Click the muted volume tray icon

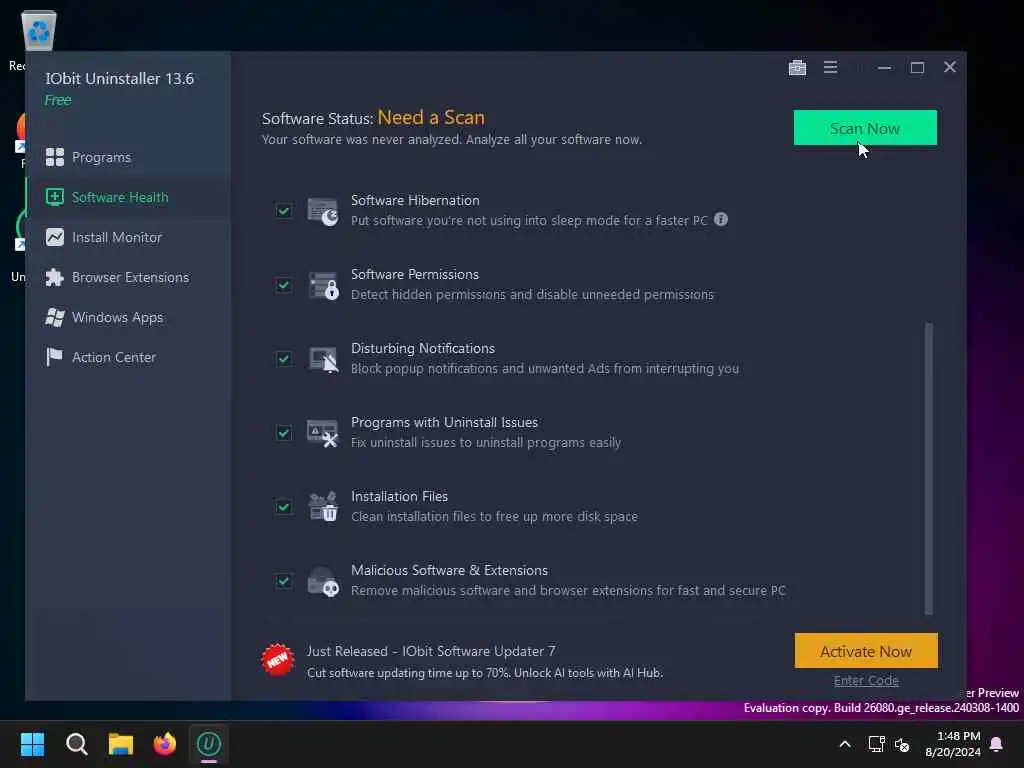pyautogui.click(x=903, y=744)
